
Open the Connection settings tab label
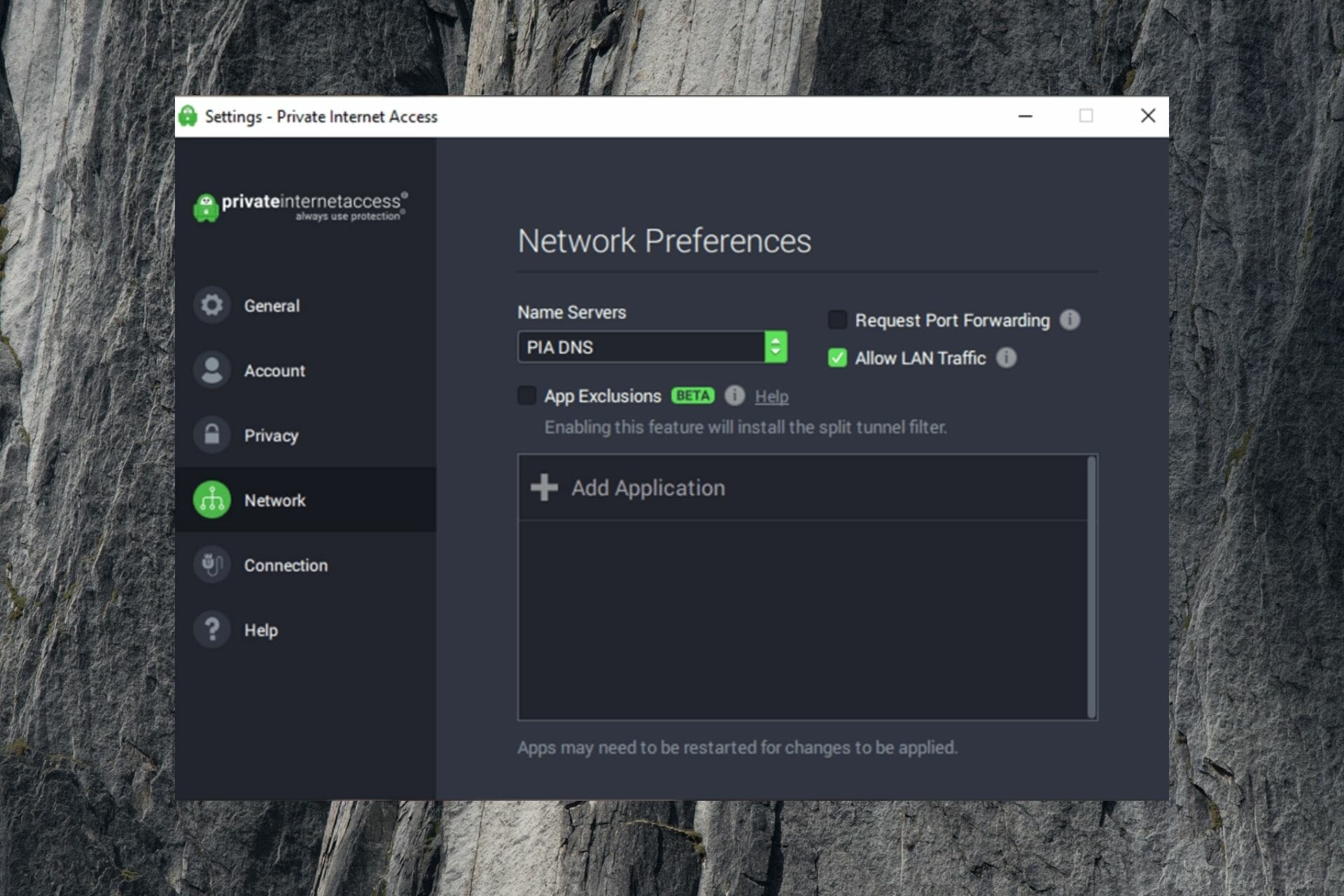tap(286, 565)
